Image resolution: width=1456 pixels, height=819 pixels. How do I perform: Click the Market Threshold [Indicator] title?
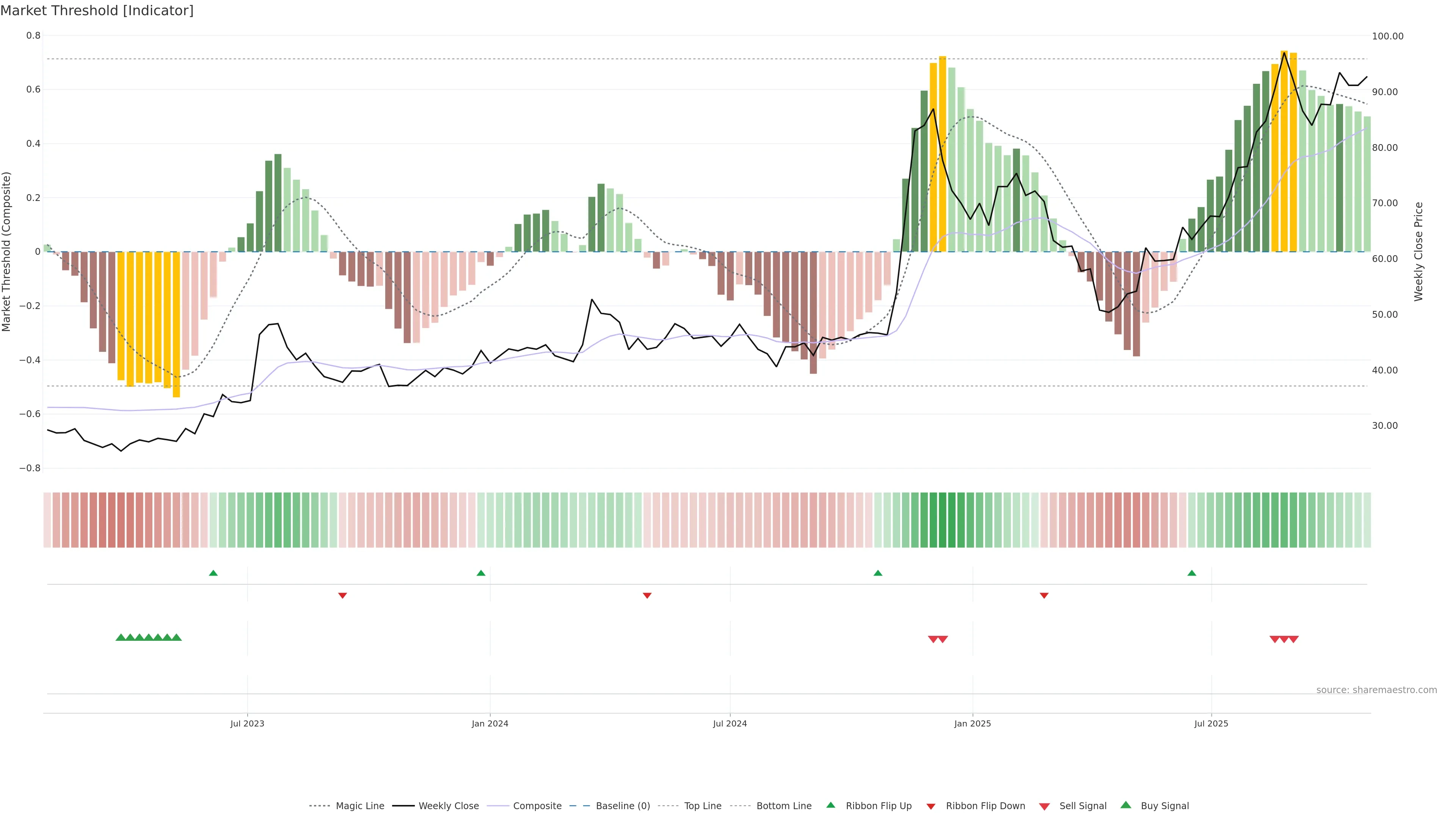tap(97, 11)
